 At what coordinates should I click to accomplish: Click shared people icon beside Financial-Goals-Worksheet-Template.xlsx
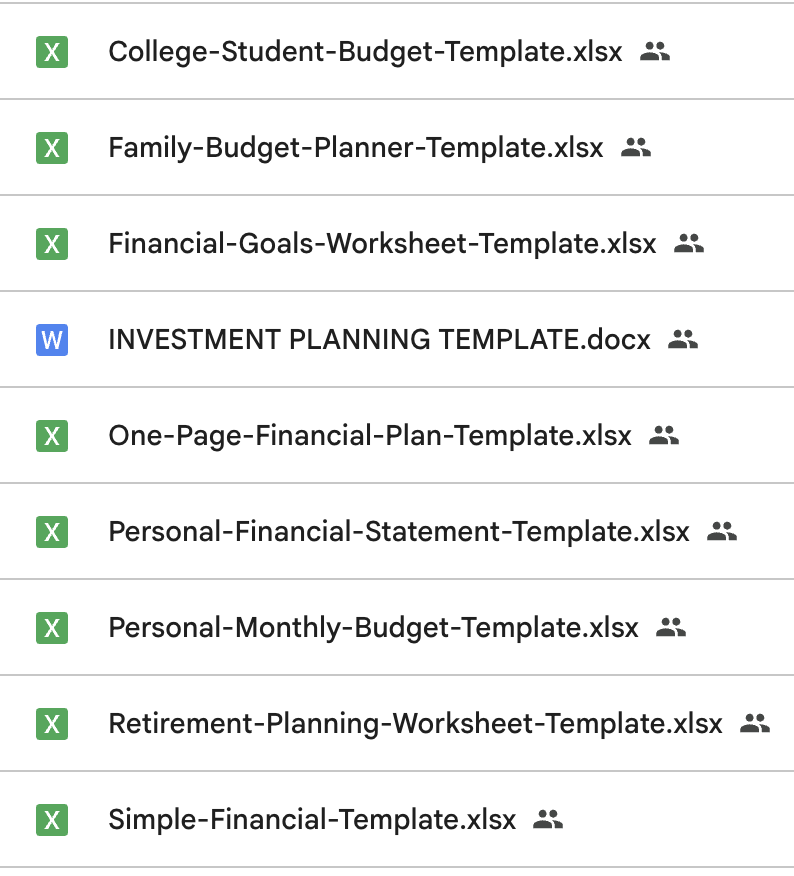coord(689,243)
